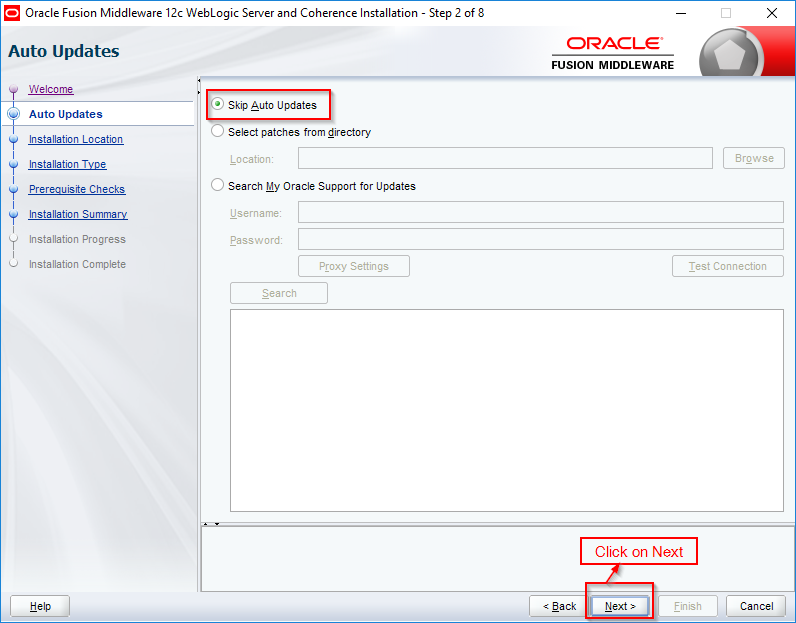Click the Oracle installer title bar icon
This screenshot has height=623, width=796.
(x=12, y=13)
